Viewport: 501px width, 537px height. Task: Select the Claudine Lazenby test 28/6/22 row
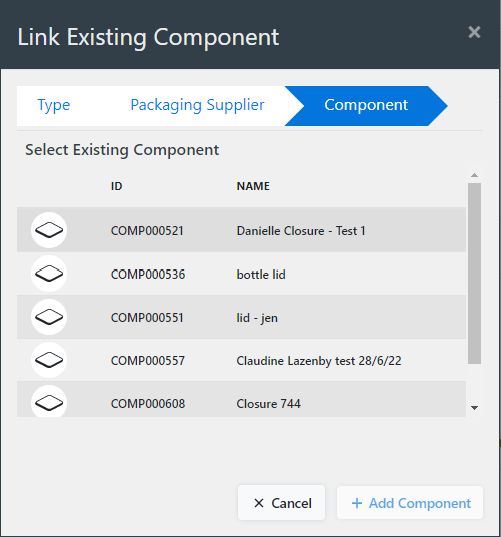241,360
